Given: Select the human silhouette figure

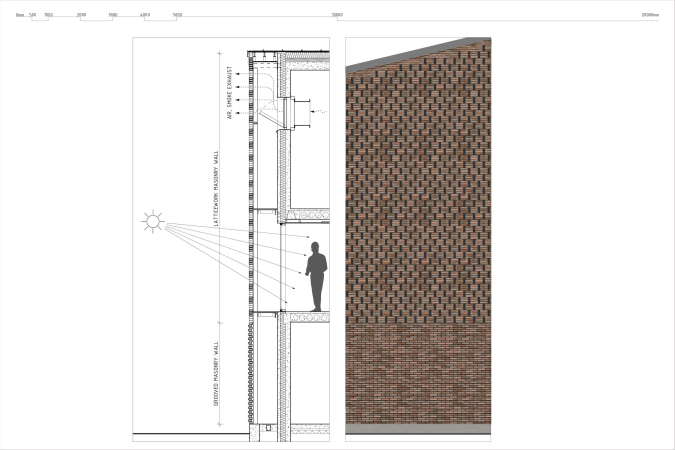Looking at the screenshot, I should (316, 276).
